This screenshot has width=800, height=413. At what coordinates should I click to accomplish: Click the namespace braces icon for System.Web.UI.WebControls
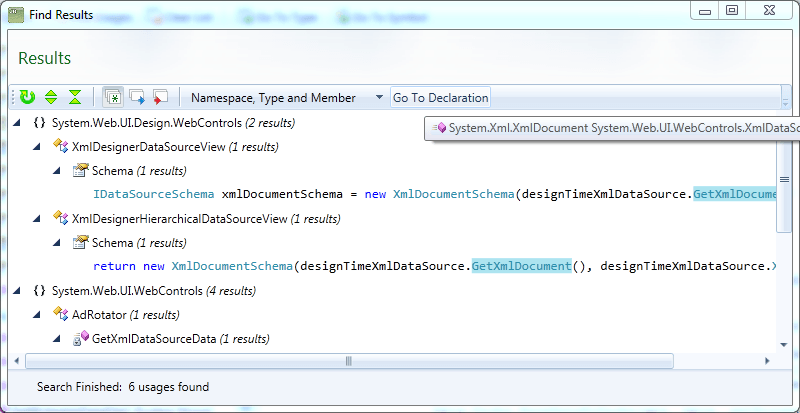40,291
